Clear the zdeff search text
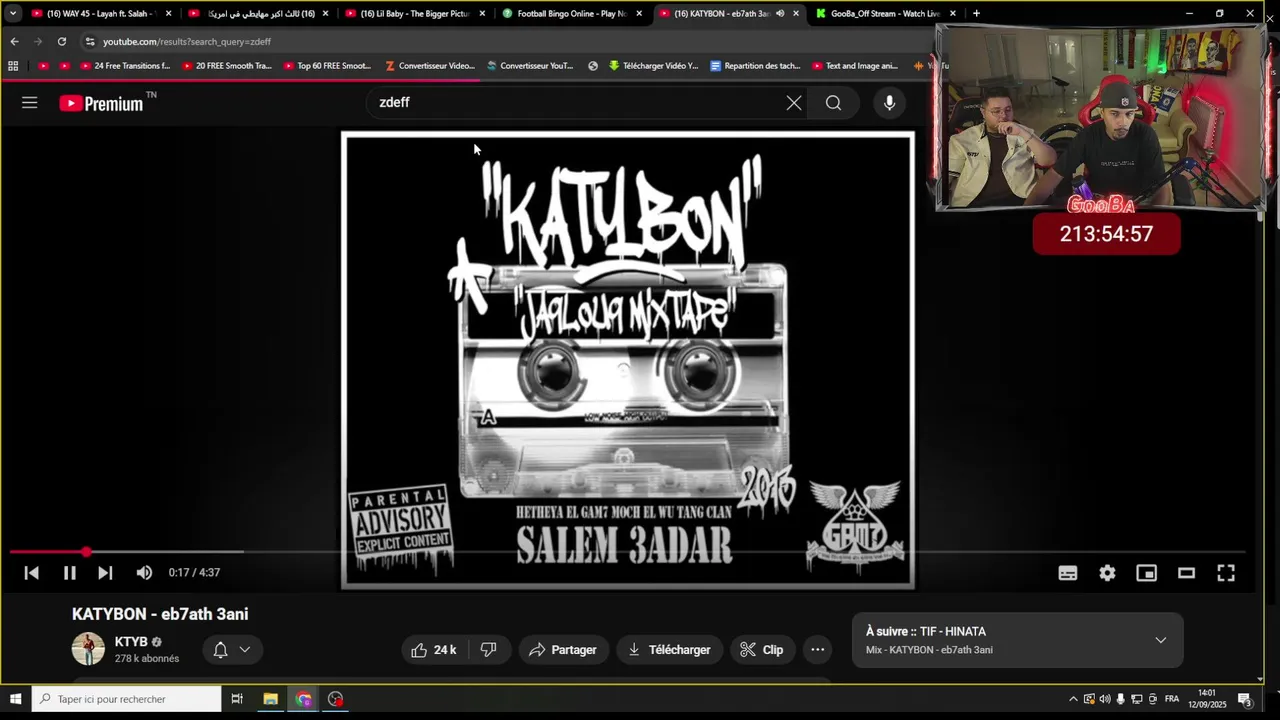The width and height of the screenshot is (1280, 720). coord(794,103)
